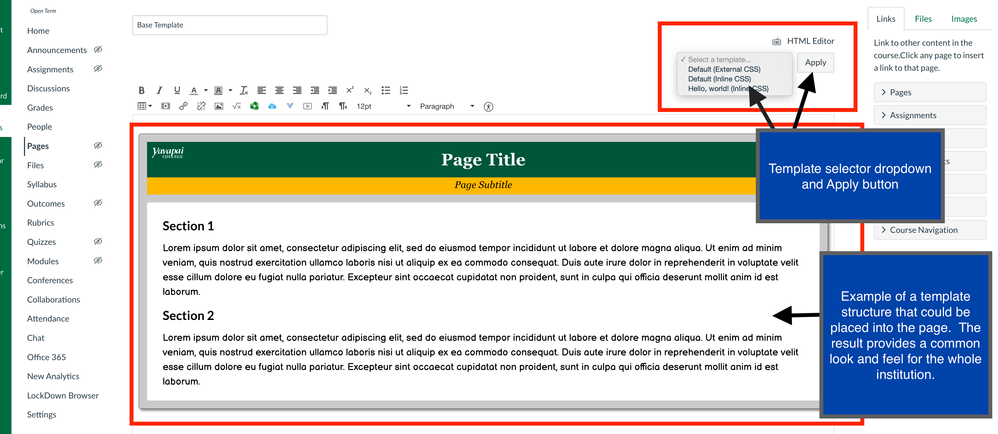Toggle visibility eye next to Announcements

click(98, 50)
